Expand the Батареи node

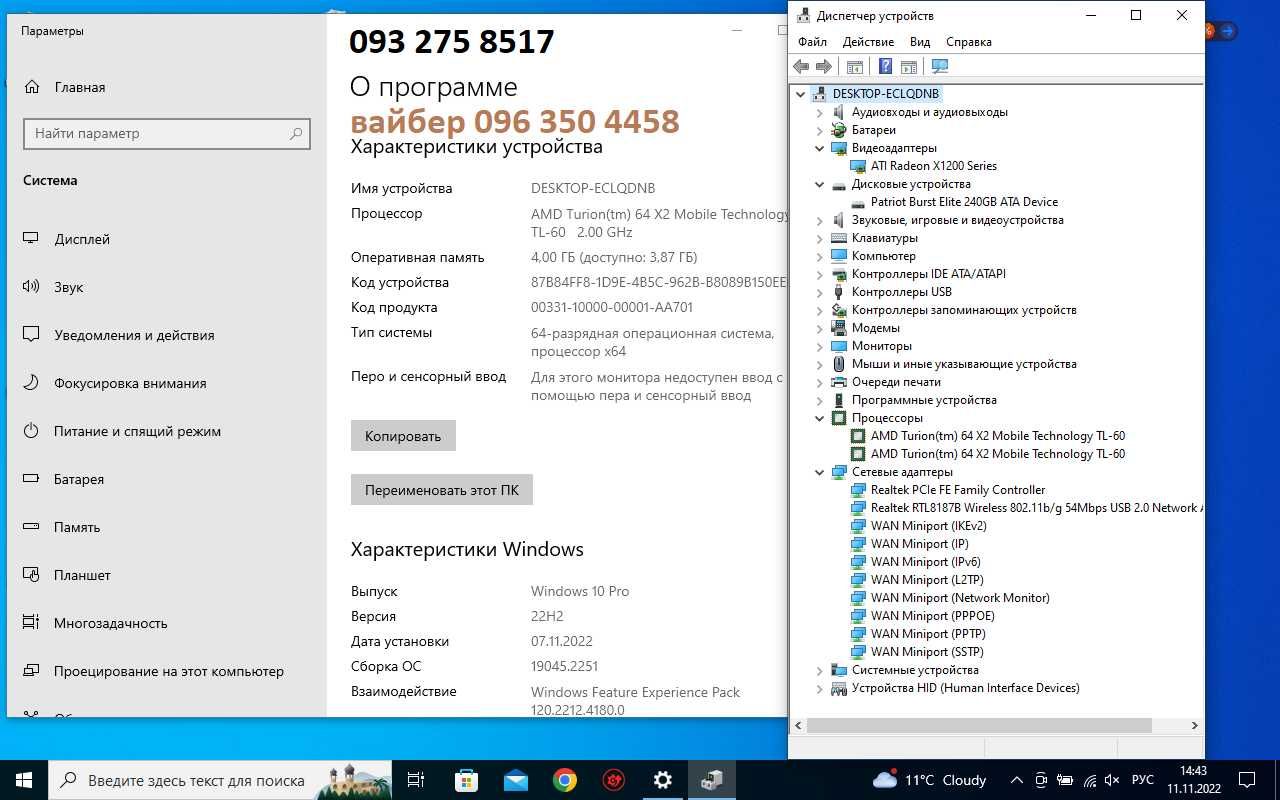point(820,130)
